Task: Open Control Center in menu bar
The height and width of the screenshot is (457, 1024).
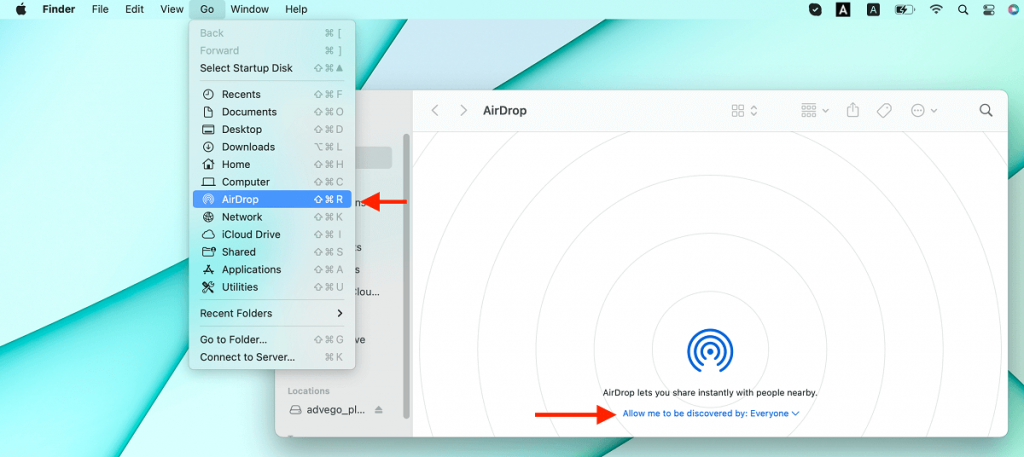Action: [988, 9]
